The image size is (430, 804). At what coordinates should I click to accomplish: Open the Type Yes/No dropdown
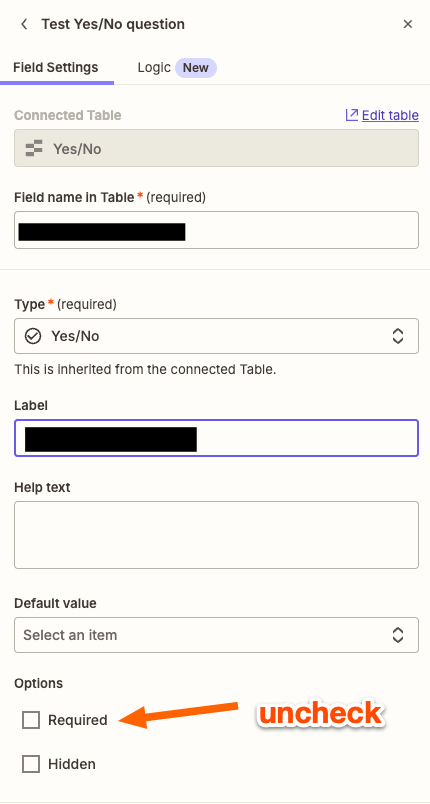point(216,336)
